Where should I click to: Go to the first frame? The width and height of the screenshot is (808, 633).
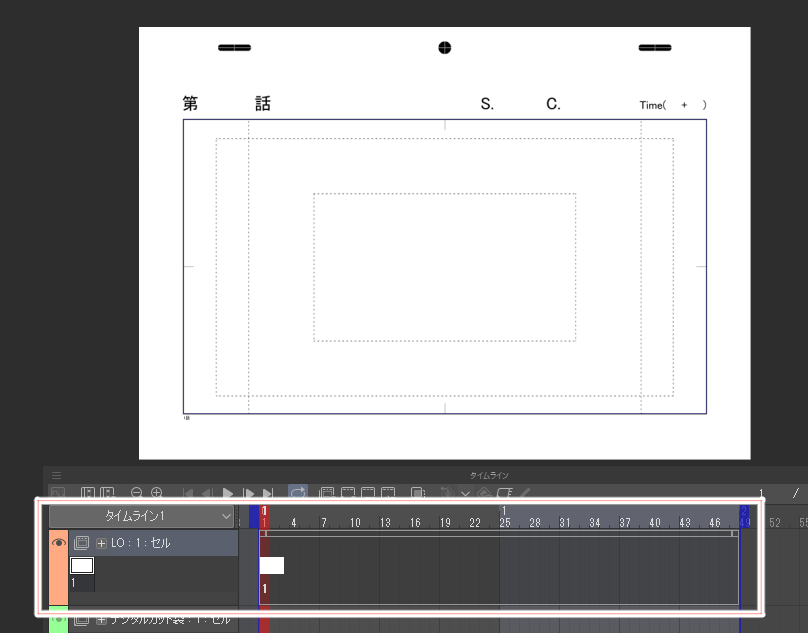[x=188, y=493]
